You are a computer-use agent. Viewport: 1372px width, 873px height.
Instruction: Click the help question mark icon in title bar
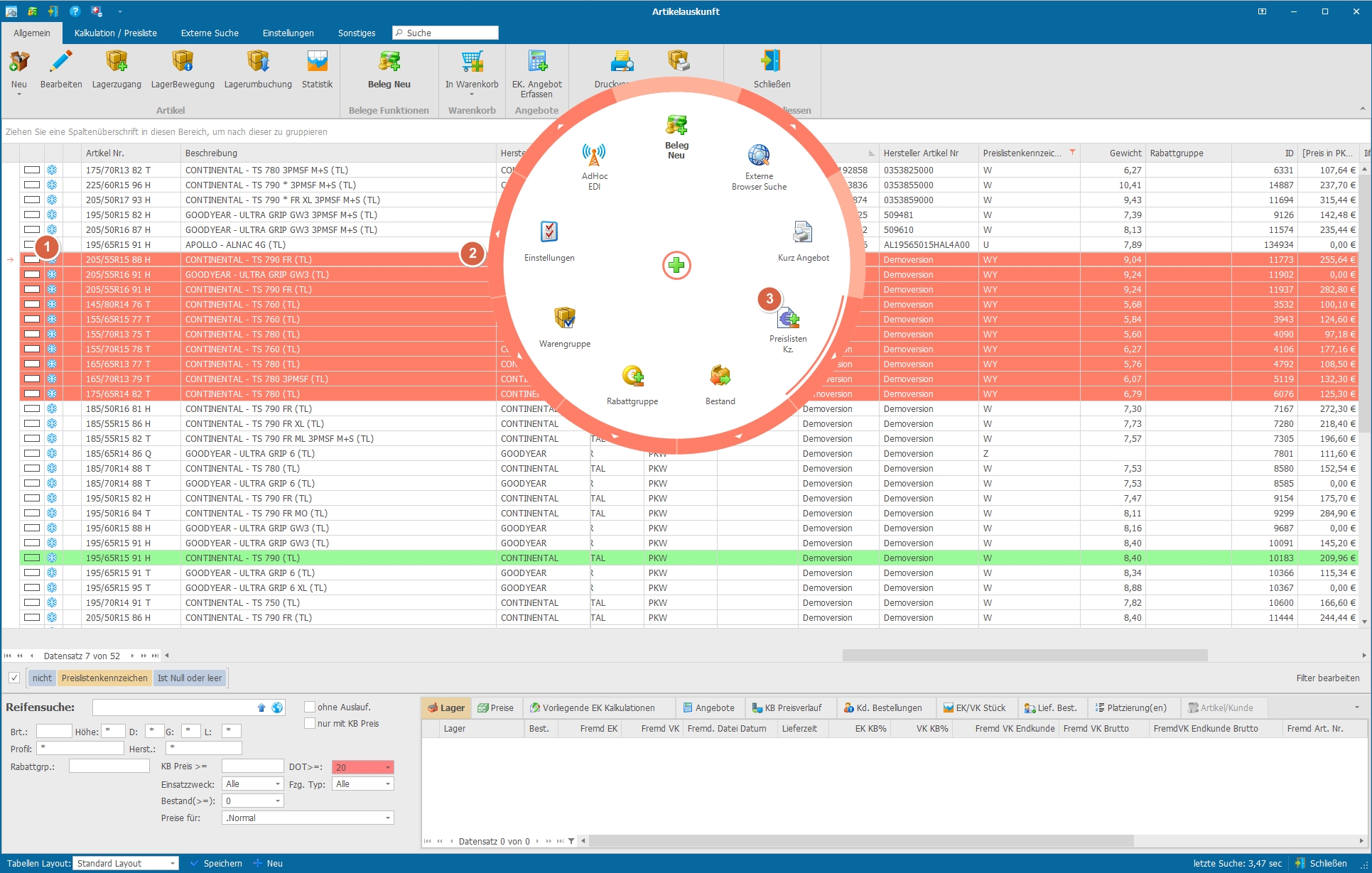(75, 11)
